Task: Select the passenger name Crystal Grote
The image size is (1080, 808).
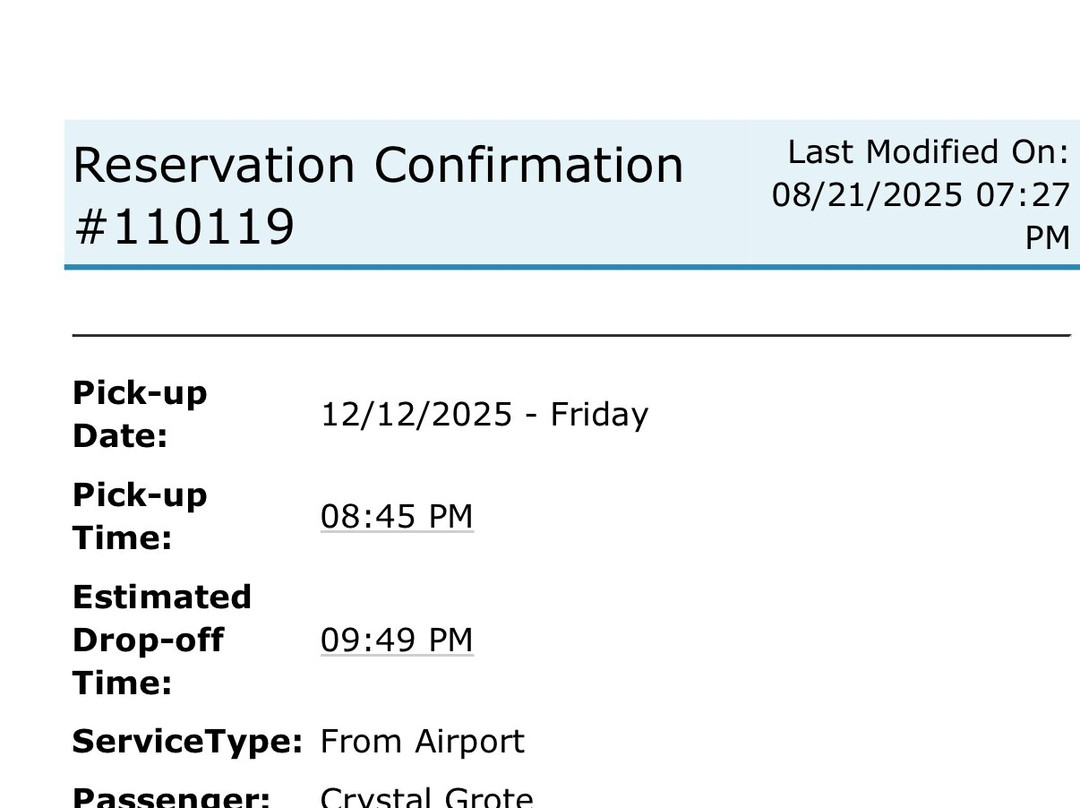Action: [x=426, y=798]
